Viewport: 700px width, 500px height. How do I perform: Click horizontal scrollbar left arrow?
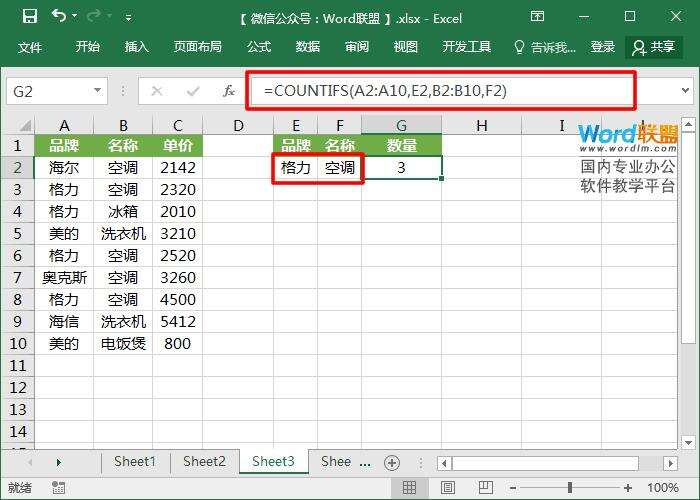(x=444, y=463)
